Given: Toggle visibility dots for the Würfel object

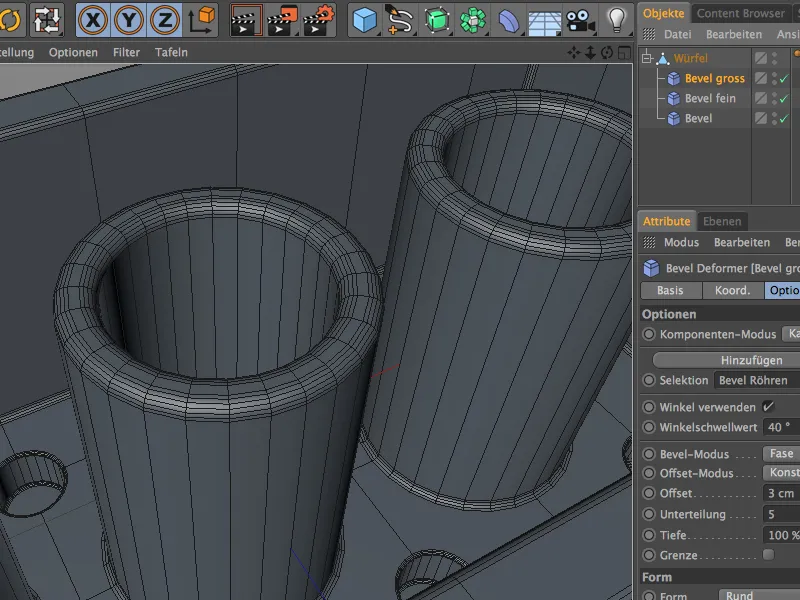Looking at the screenshot, I should click(774, 58).
